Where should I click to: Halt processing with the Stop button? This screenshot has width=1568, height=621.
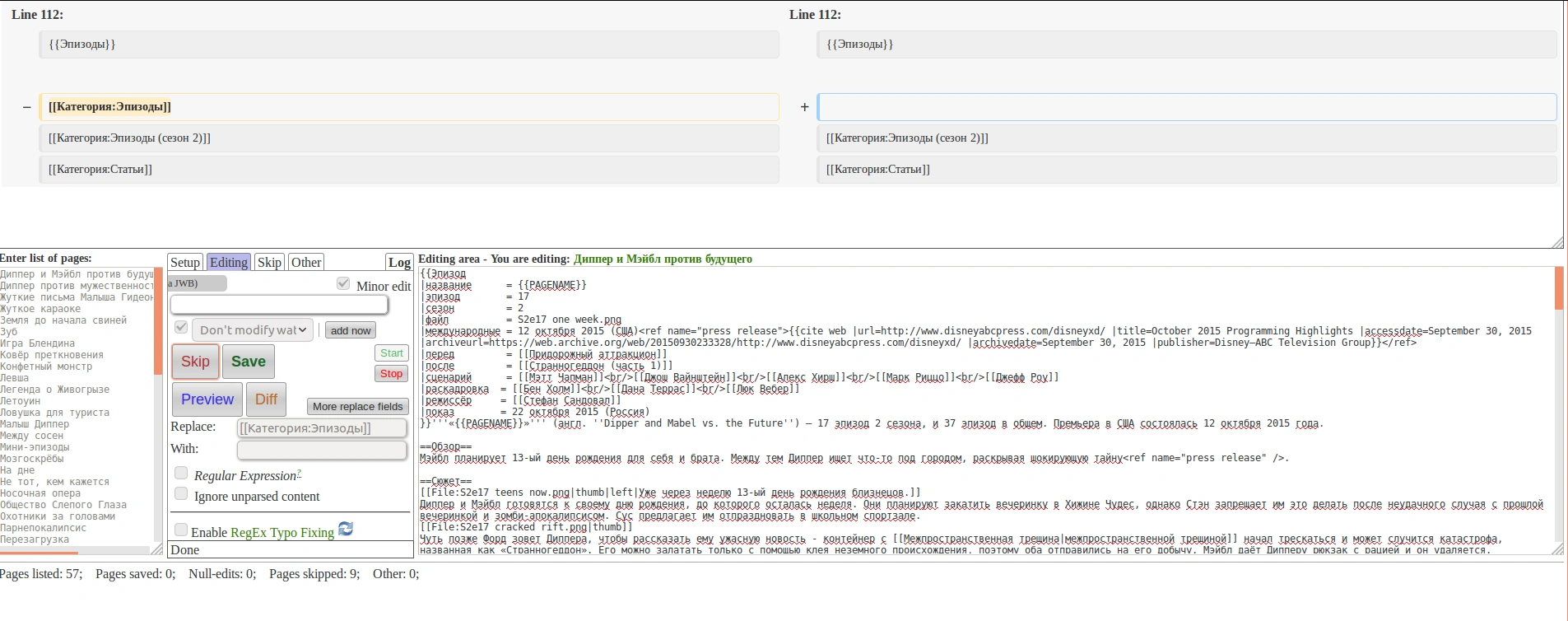click(x=392, y=374)
